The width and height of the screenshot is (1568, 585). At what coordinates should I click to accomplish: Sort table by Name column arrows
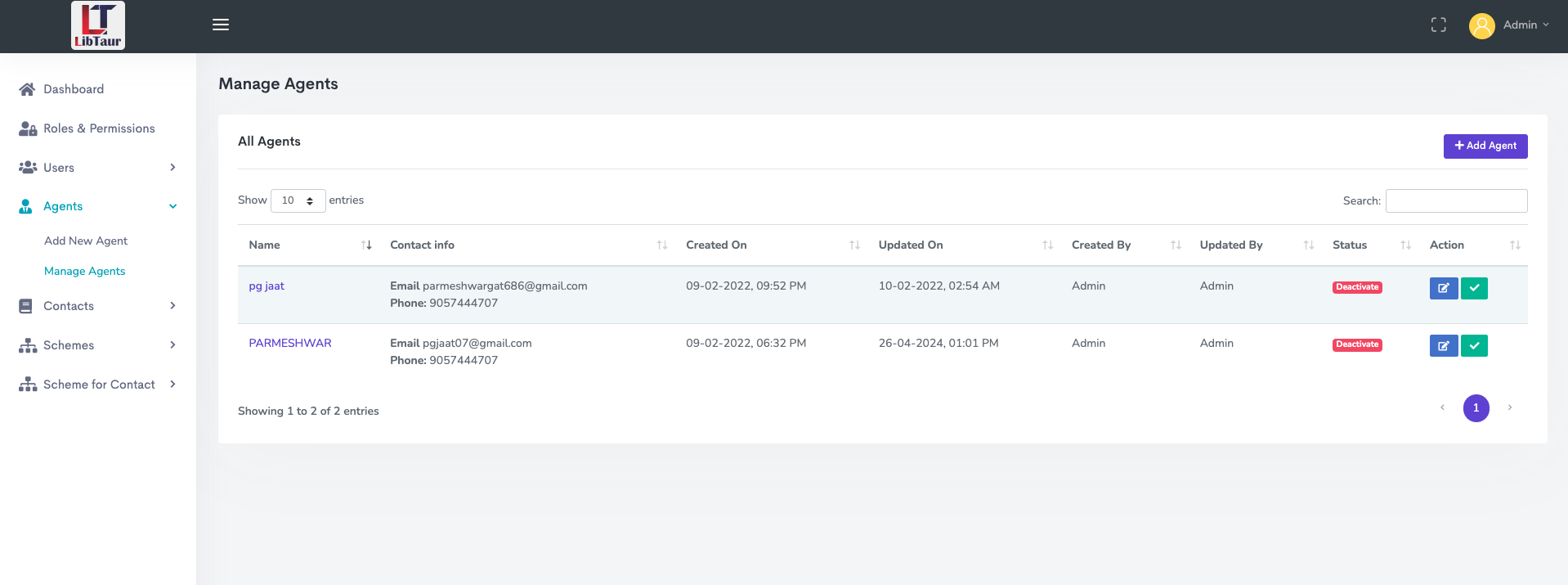(366, 245)
